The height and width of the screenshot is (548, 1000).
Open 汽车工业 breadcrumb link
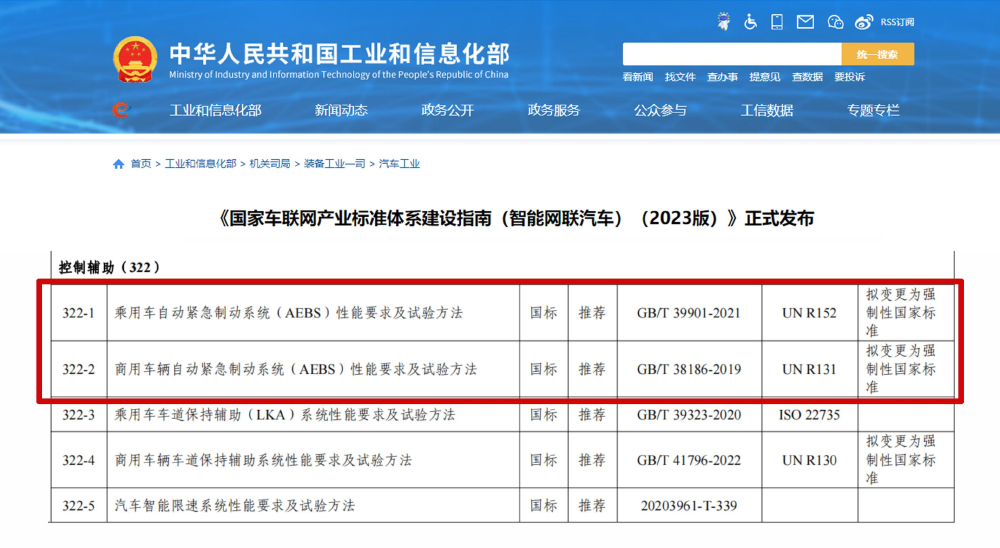tap(399, 164)
